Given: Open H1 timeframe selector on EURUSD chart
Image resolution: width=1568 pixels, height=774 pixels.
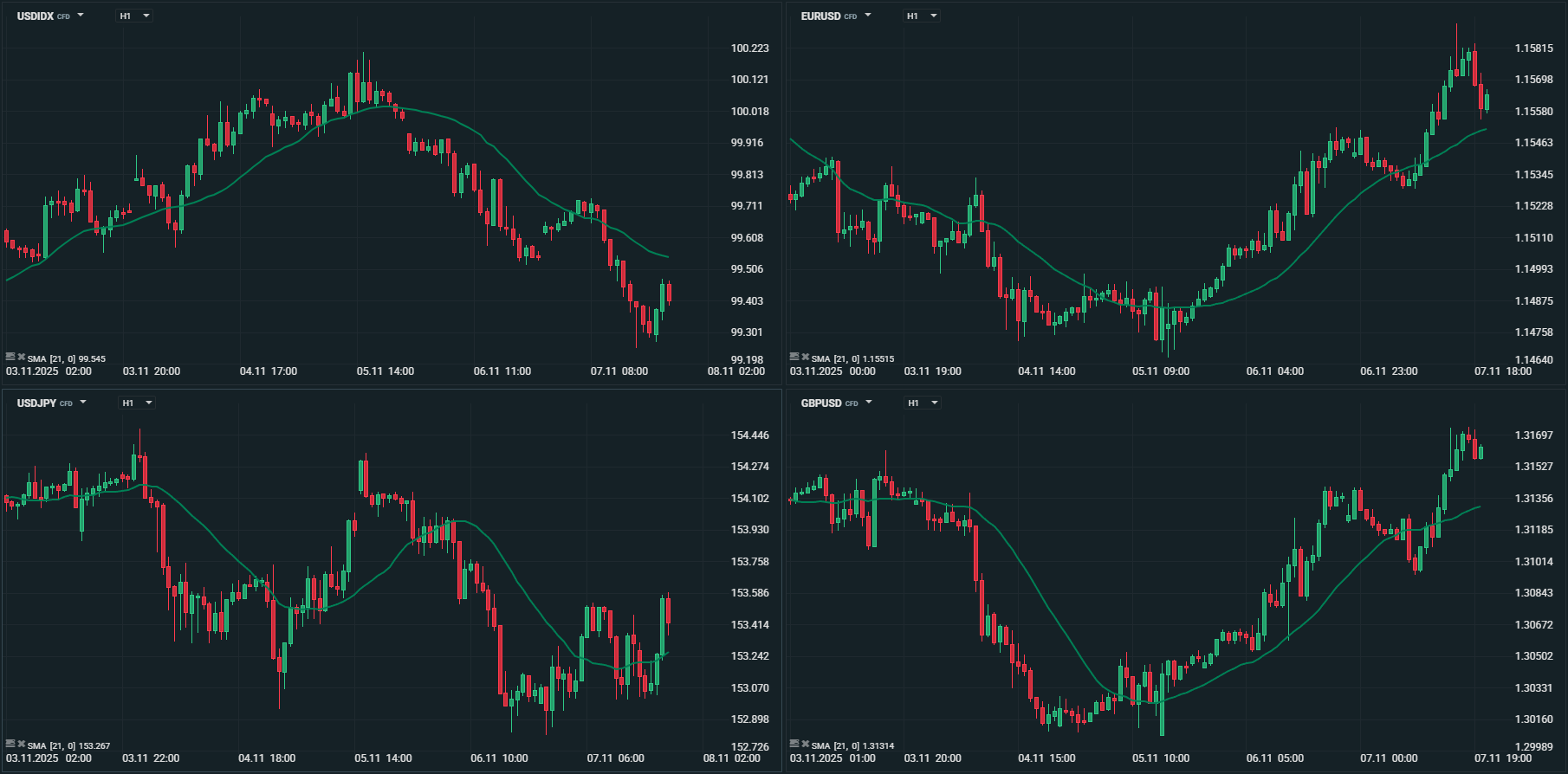Looking at the screenshot, I should (922, 16).
